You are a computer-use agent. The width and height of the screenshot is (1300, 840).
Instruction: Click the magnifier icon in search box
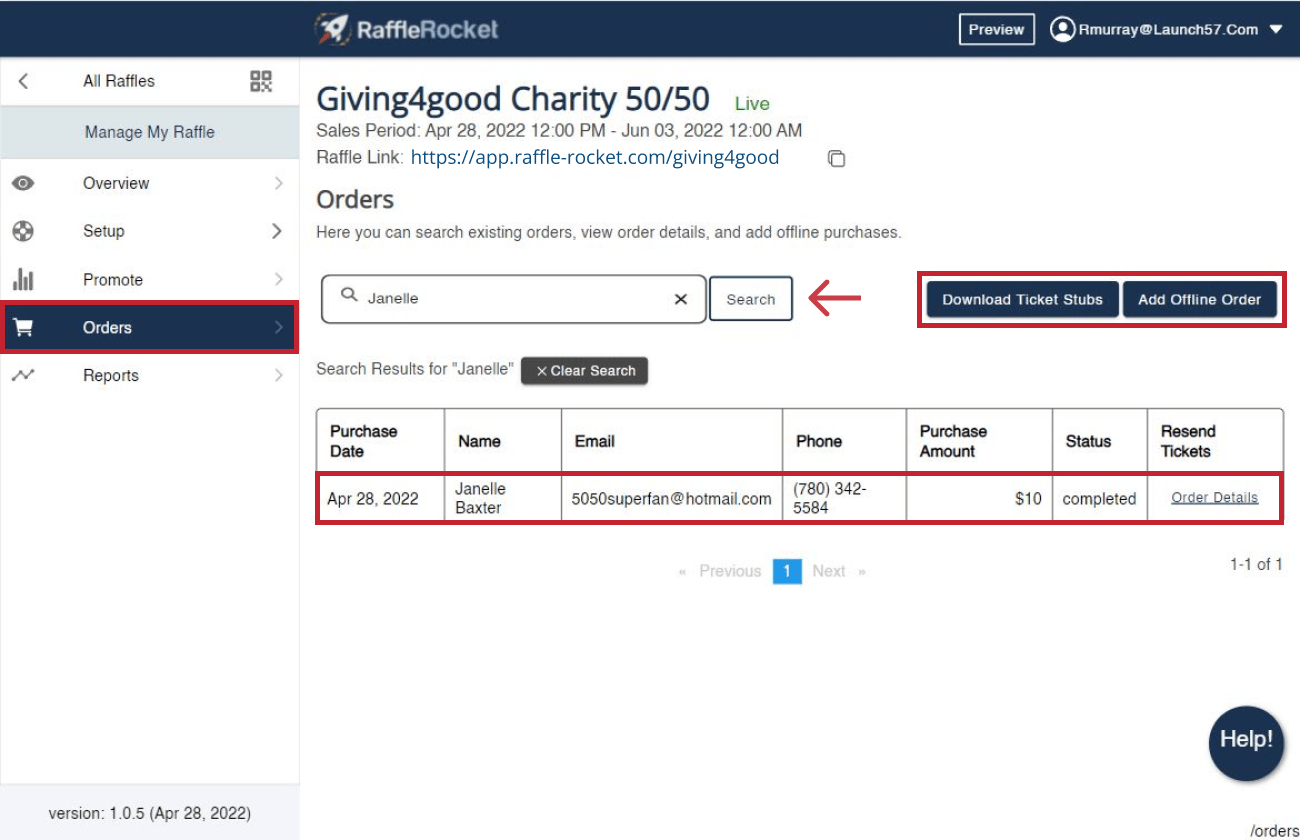click(349, 295)
